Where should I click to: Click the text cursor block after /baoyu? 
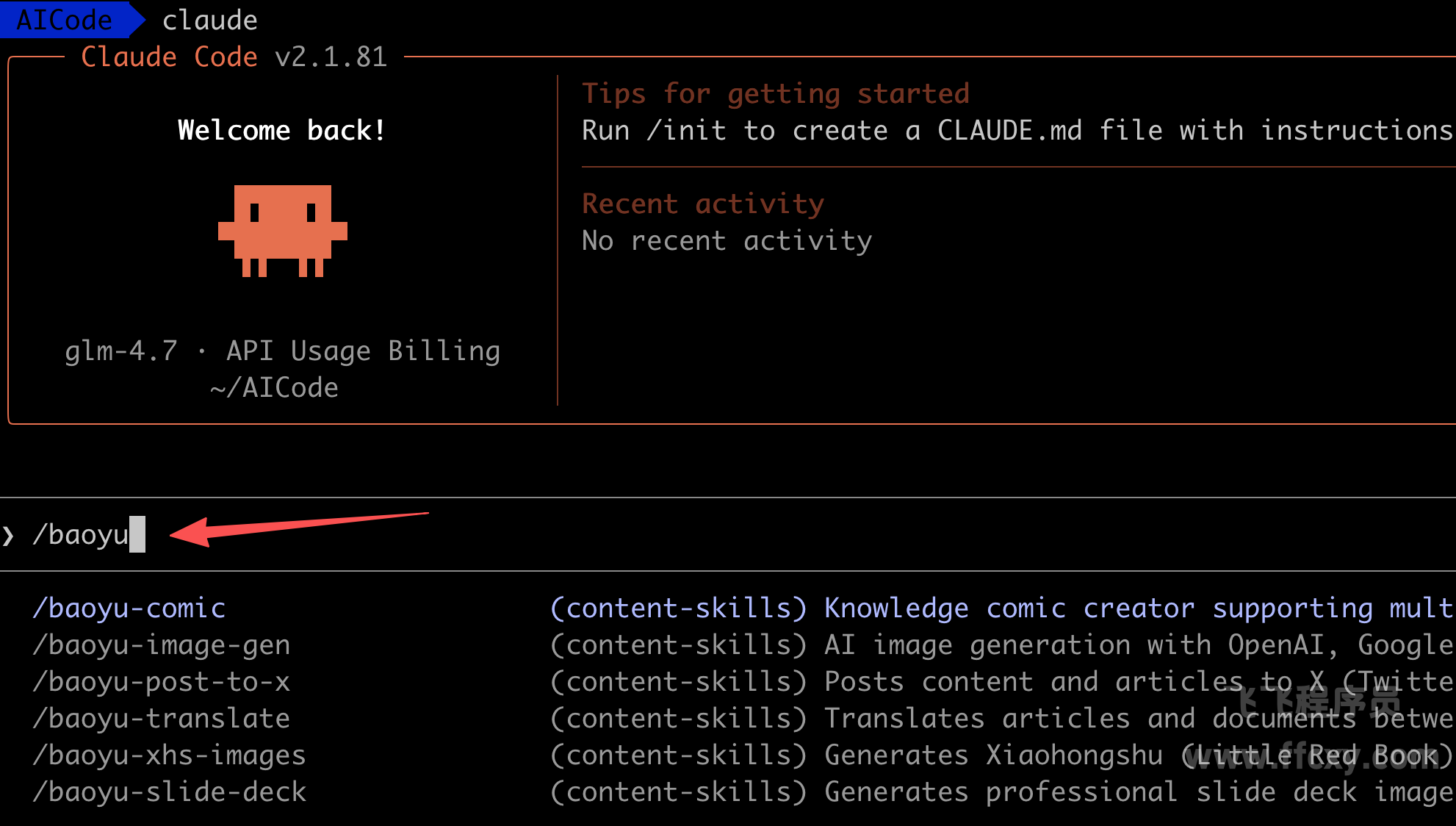point(137,534)
